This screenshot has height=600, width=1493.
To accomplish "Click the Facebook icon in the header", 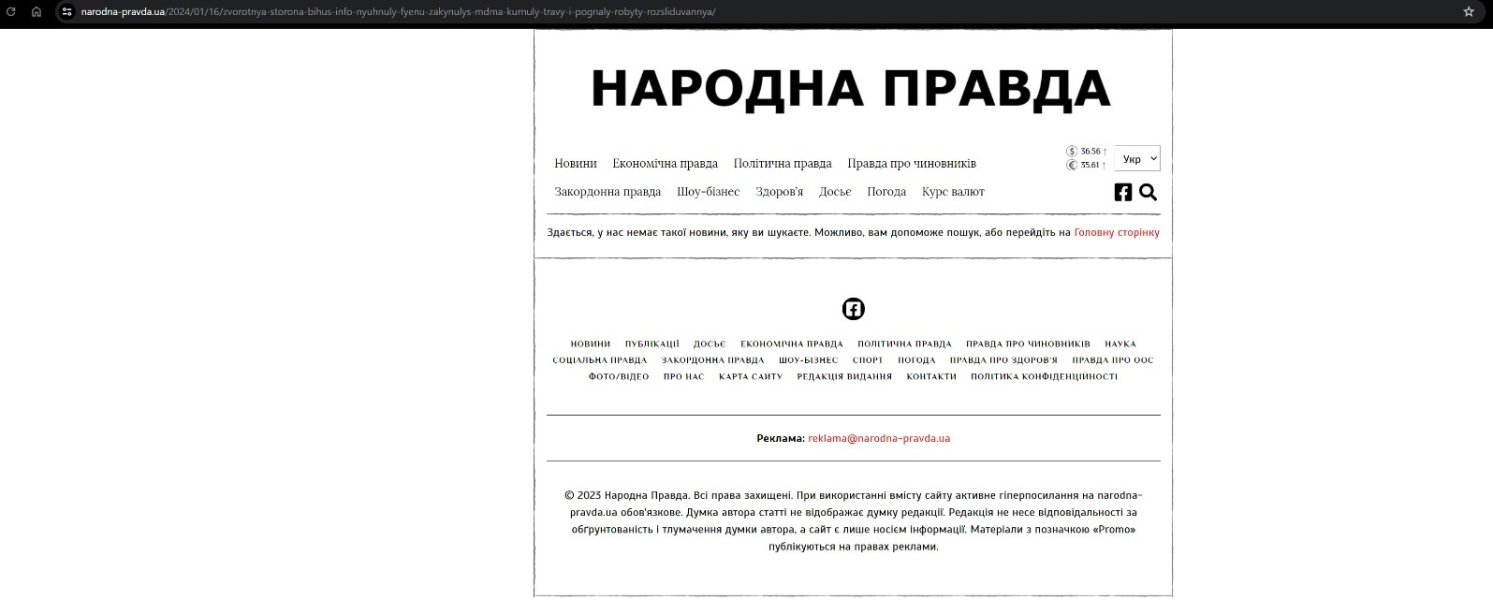I will click(x=1123, y=191).
